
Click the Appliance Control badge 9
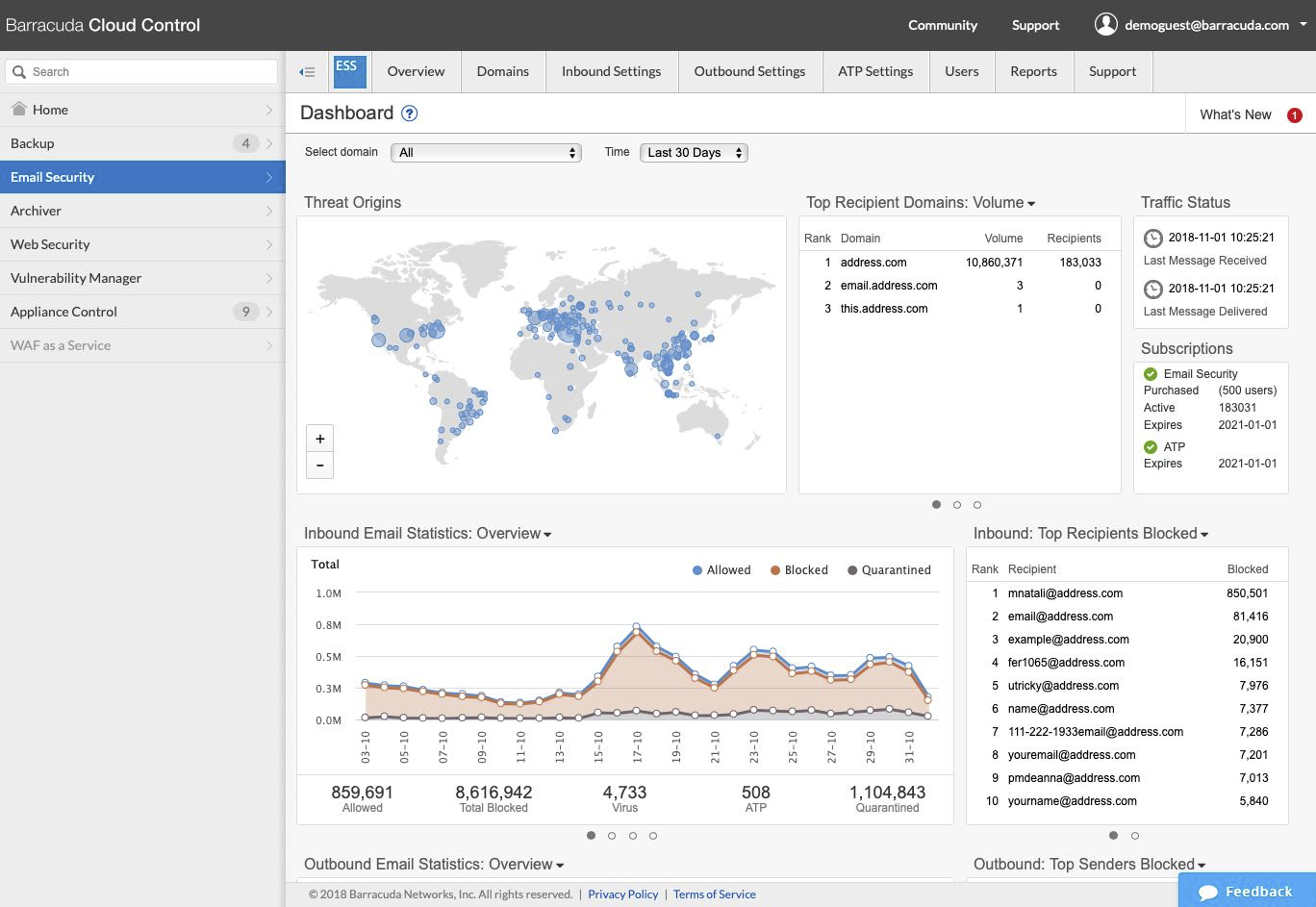point(245,312)
